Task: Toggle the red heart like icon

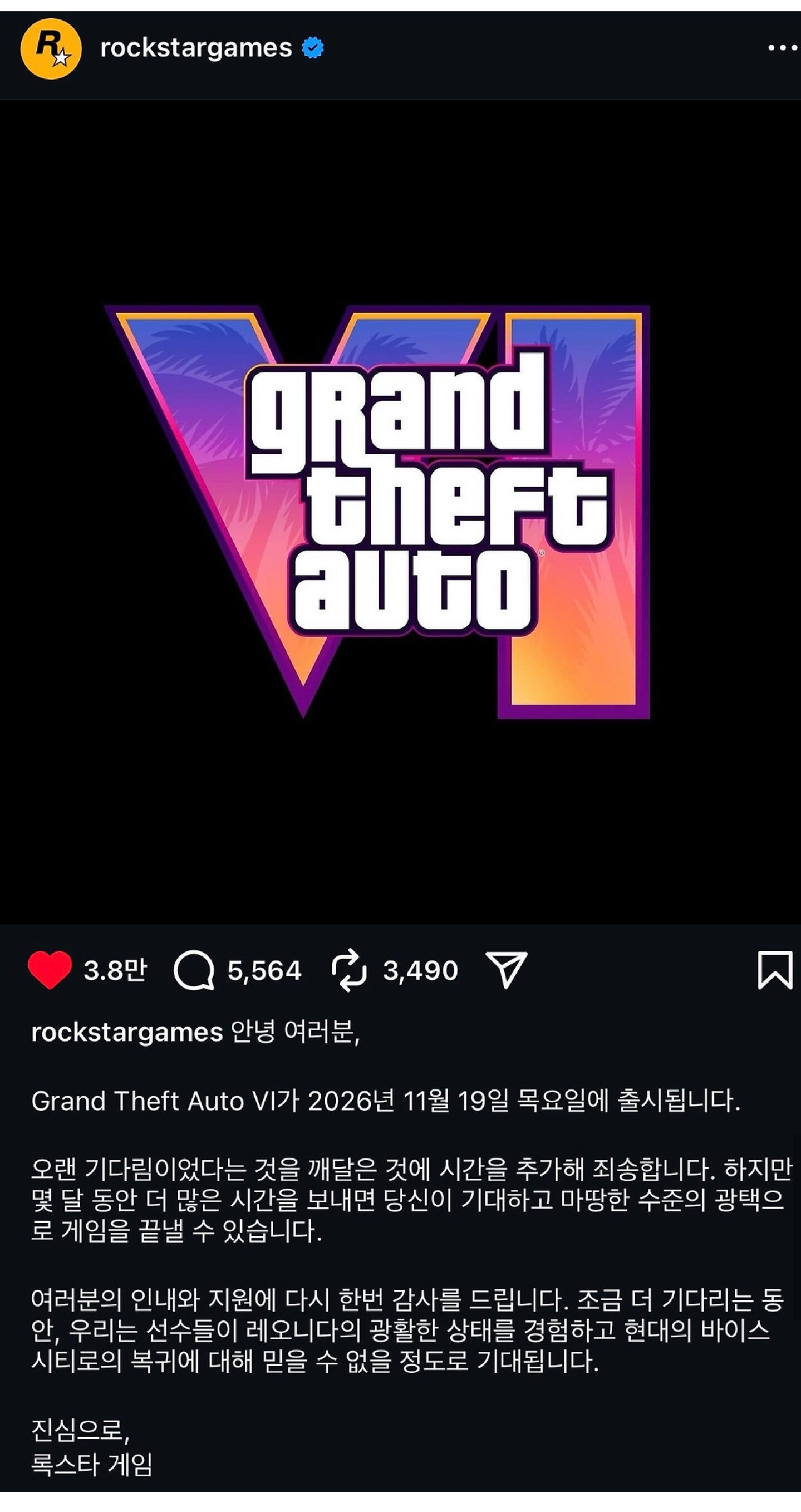Action: click(x=50, y=970)
